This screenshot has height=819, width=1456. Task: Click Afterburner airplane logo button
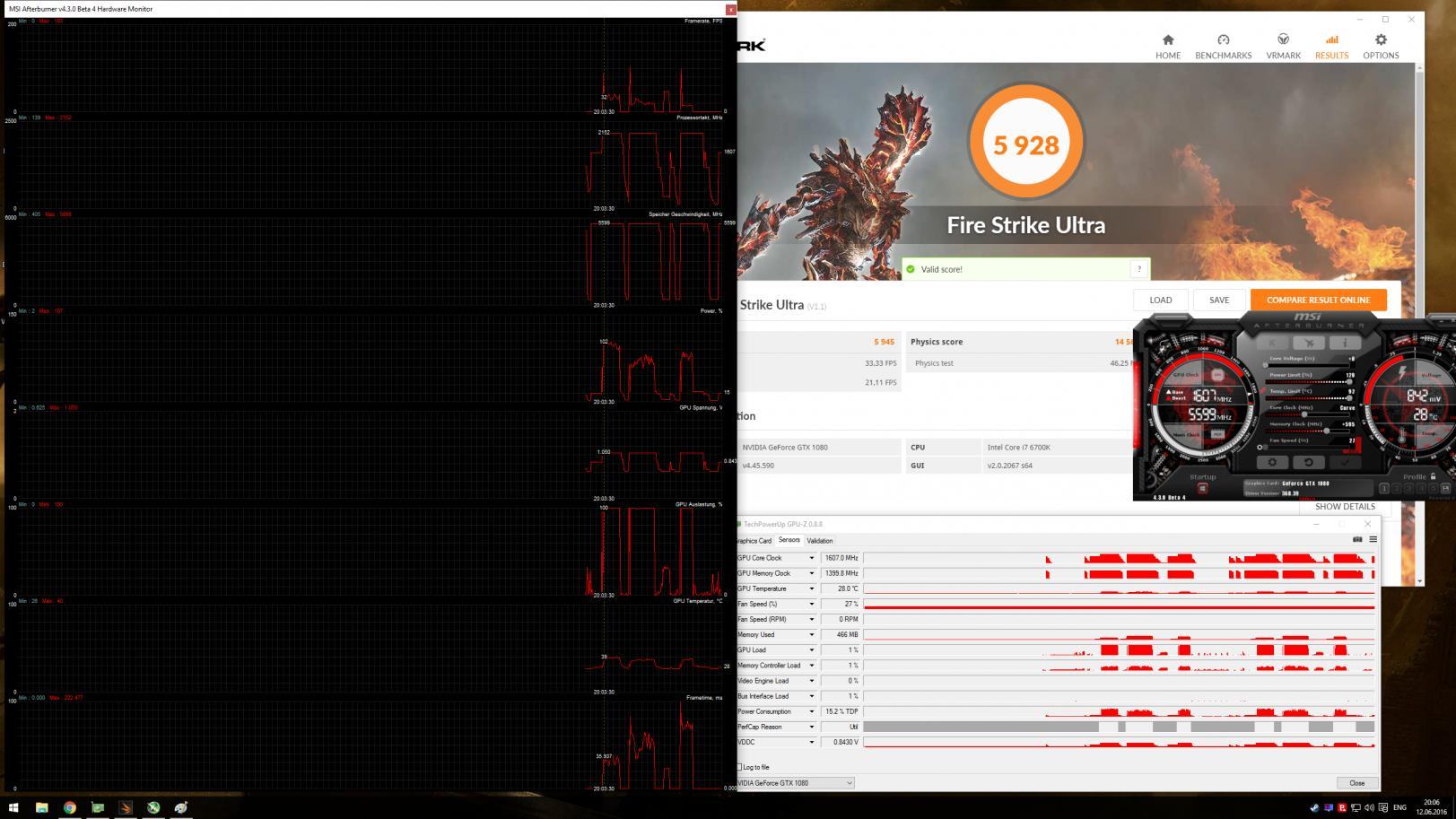tap(1309, 343)
